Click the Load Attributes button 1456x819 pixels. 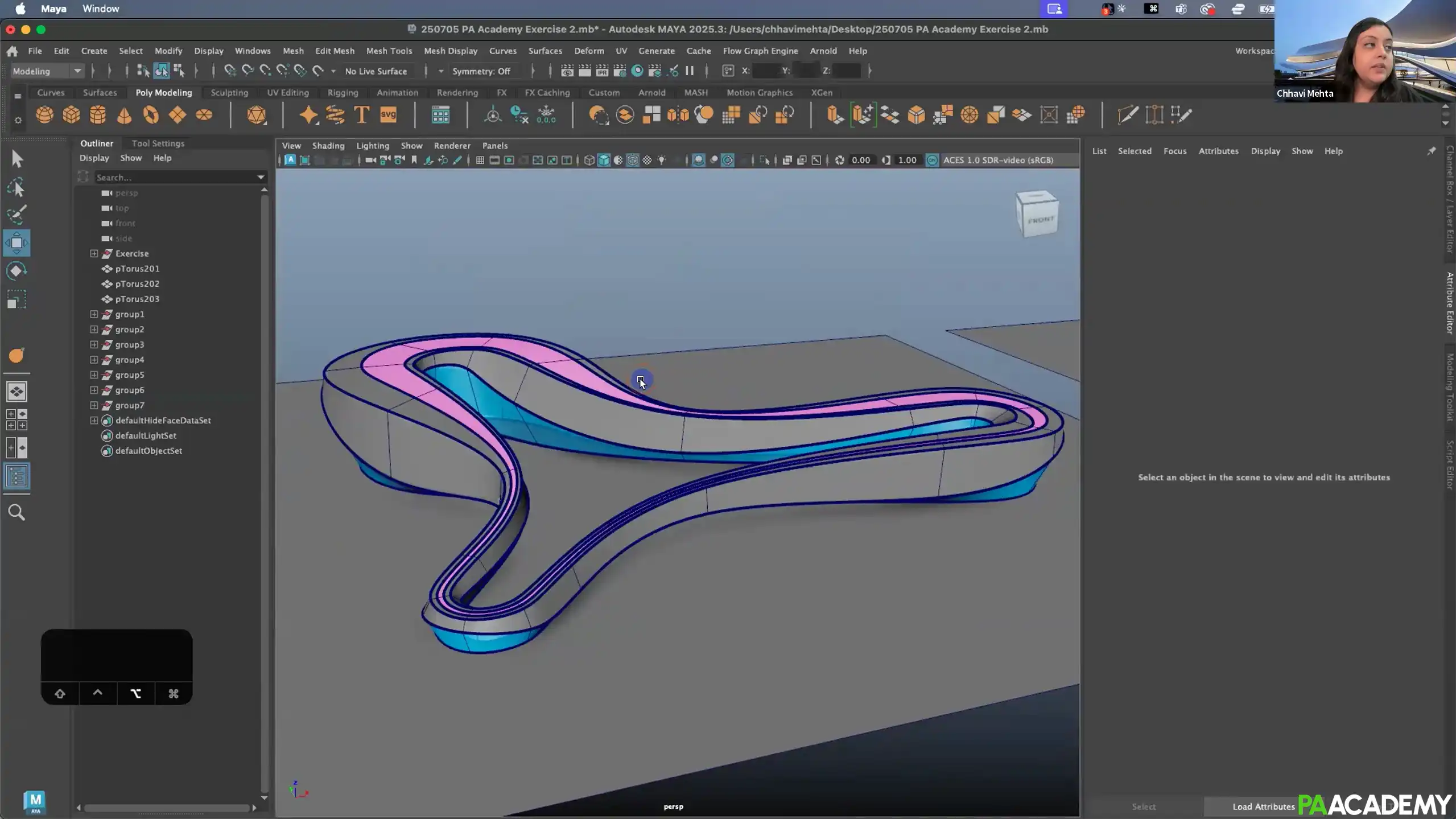1264,806
